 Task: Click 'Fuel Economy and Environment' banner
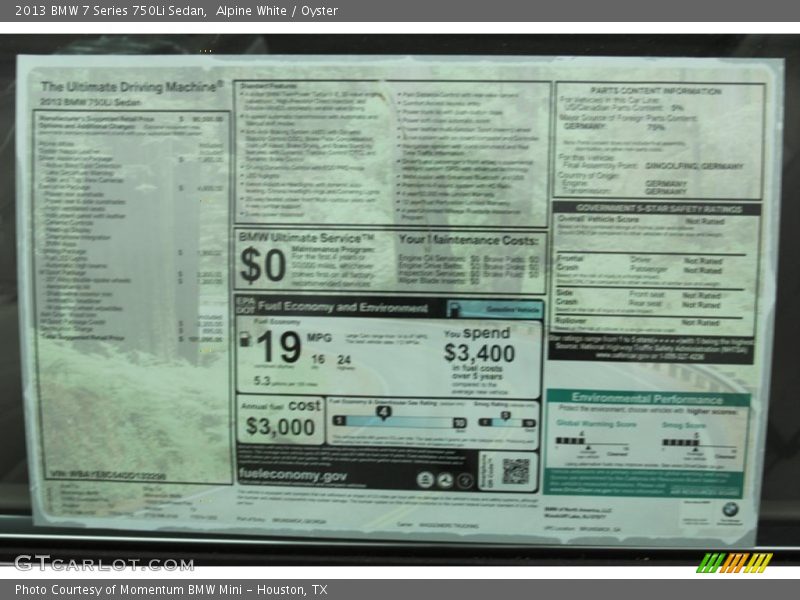[x=342, y=307]
